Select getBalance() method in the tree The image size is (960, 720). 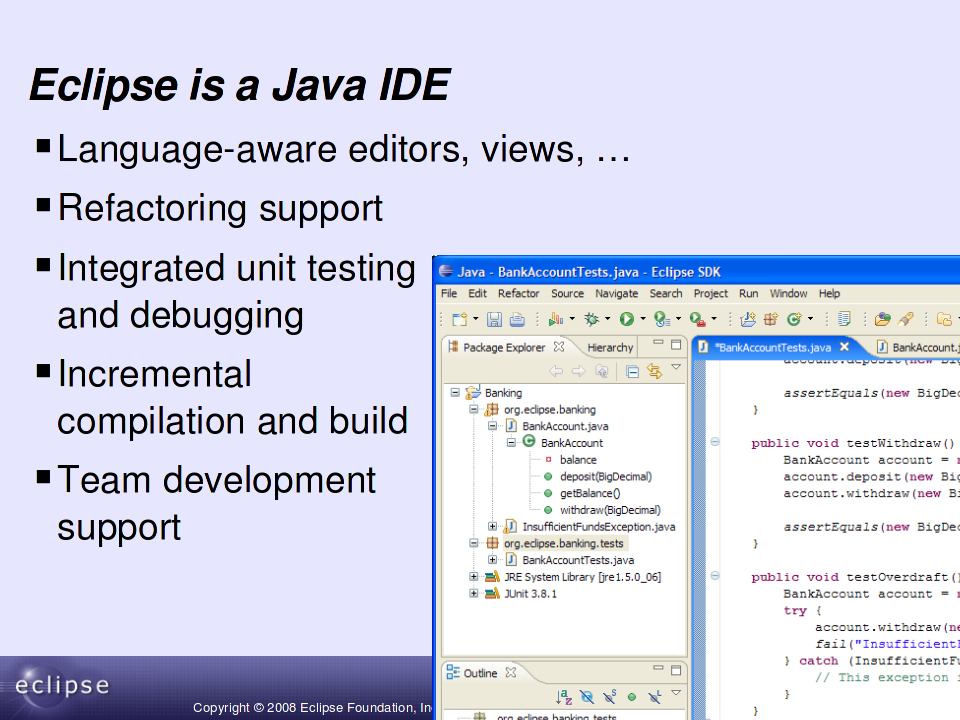[x=590, y=493]
